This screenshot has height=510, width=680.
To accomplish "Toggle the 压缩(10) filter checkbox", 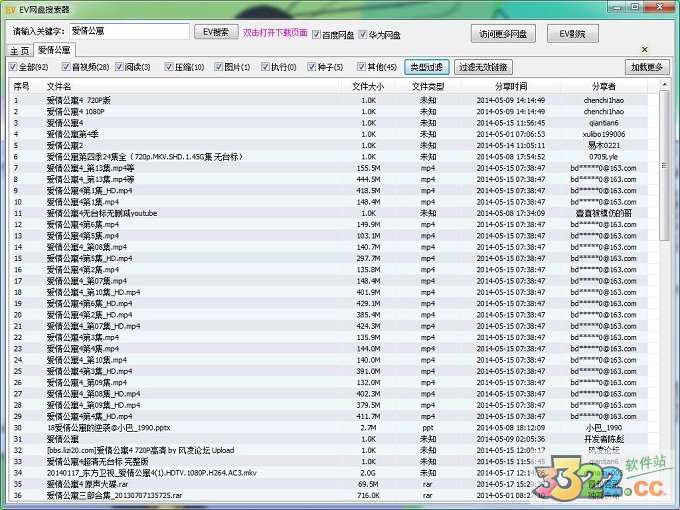I will (x=169, y=67).
